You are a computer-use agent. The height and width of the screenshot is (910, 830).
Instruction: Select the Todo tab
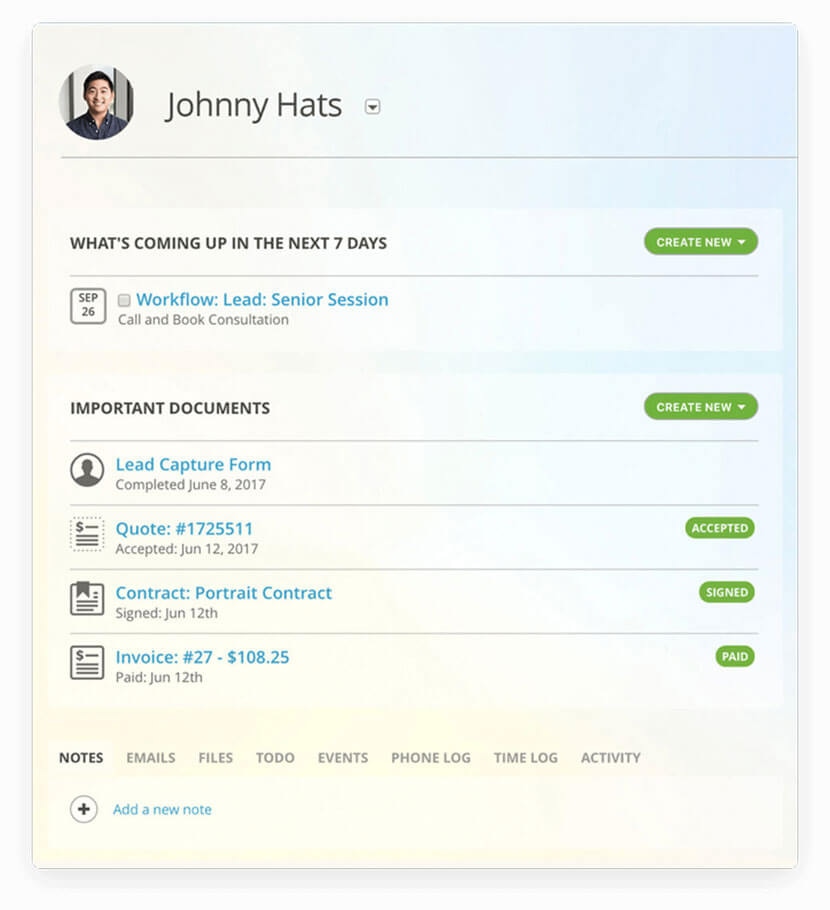coord(275,758)
